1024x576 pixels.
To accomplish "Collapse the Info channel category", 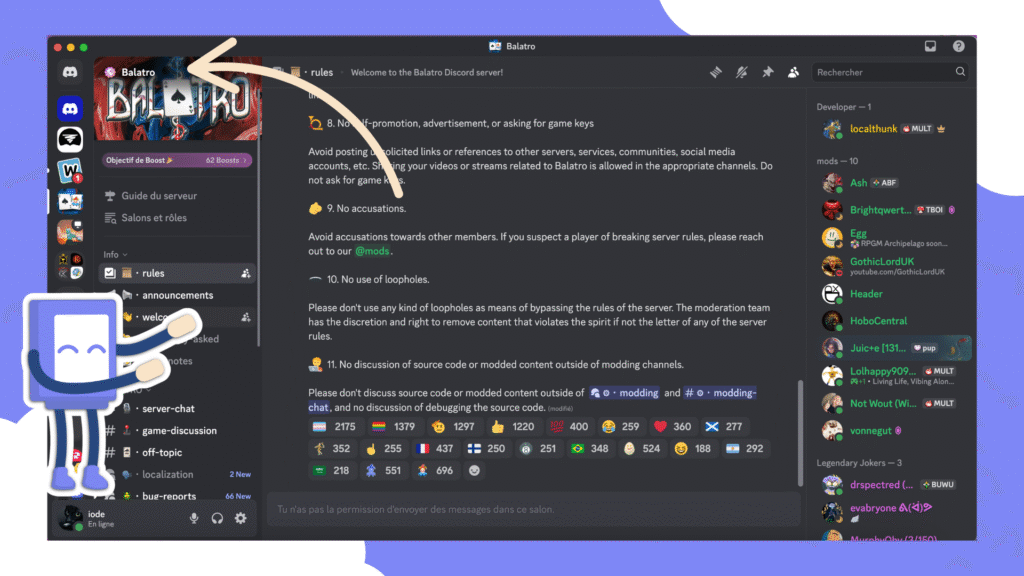I will point(115,254).
